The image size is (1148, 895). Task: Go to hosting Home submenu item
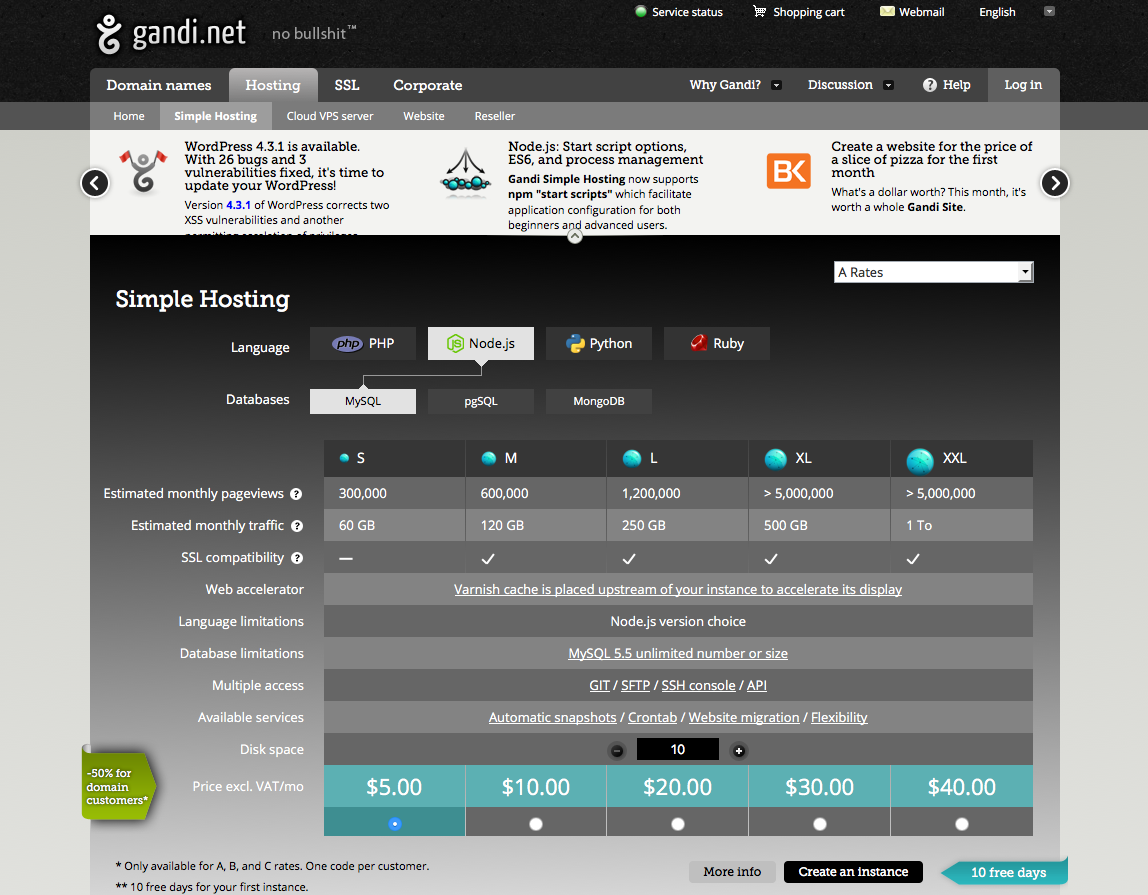coord(129,116)
